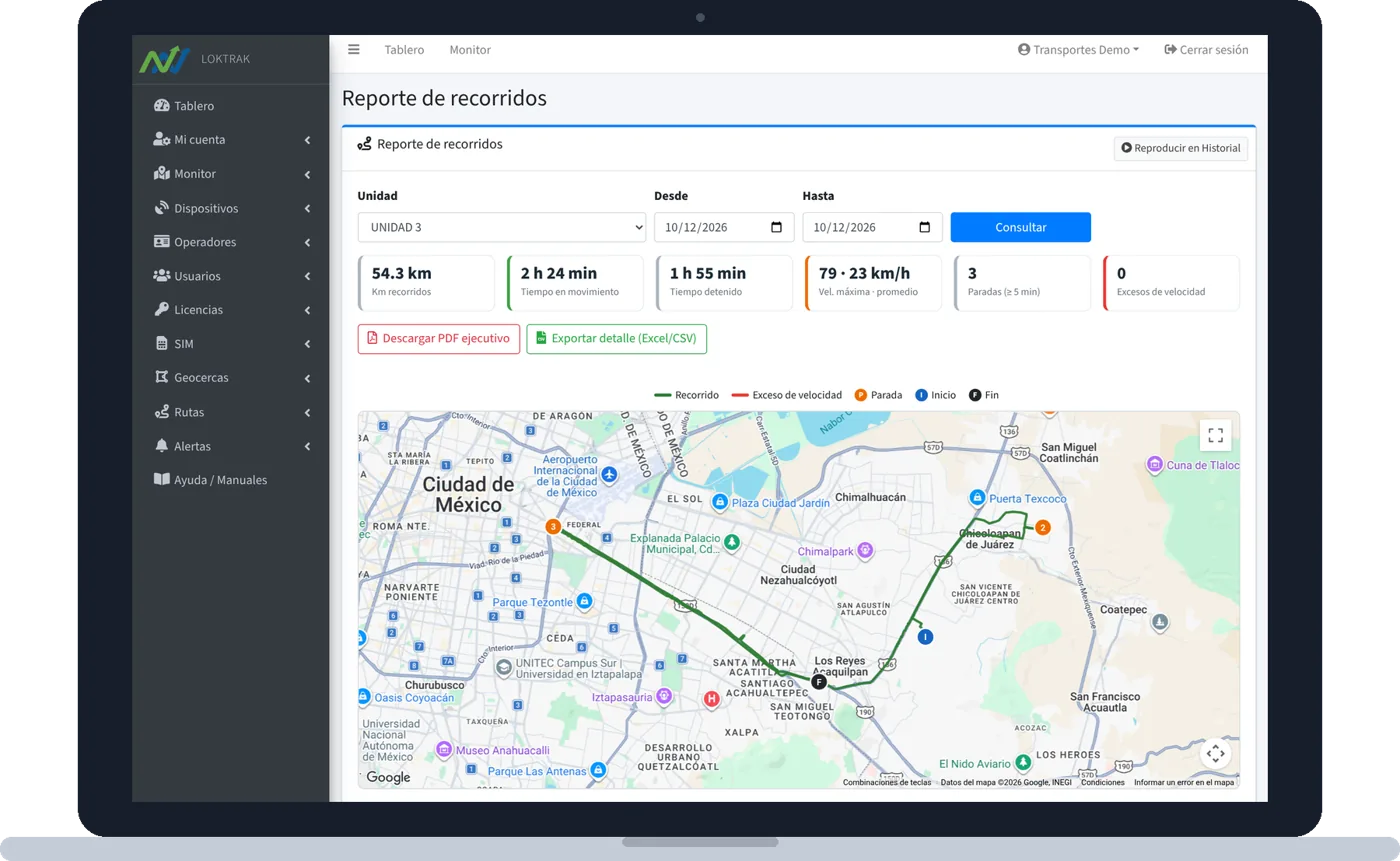Toggle the hamburger sidebar menu icon
The image size is (1400, 861).
(354, 49)
